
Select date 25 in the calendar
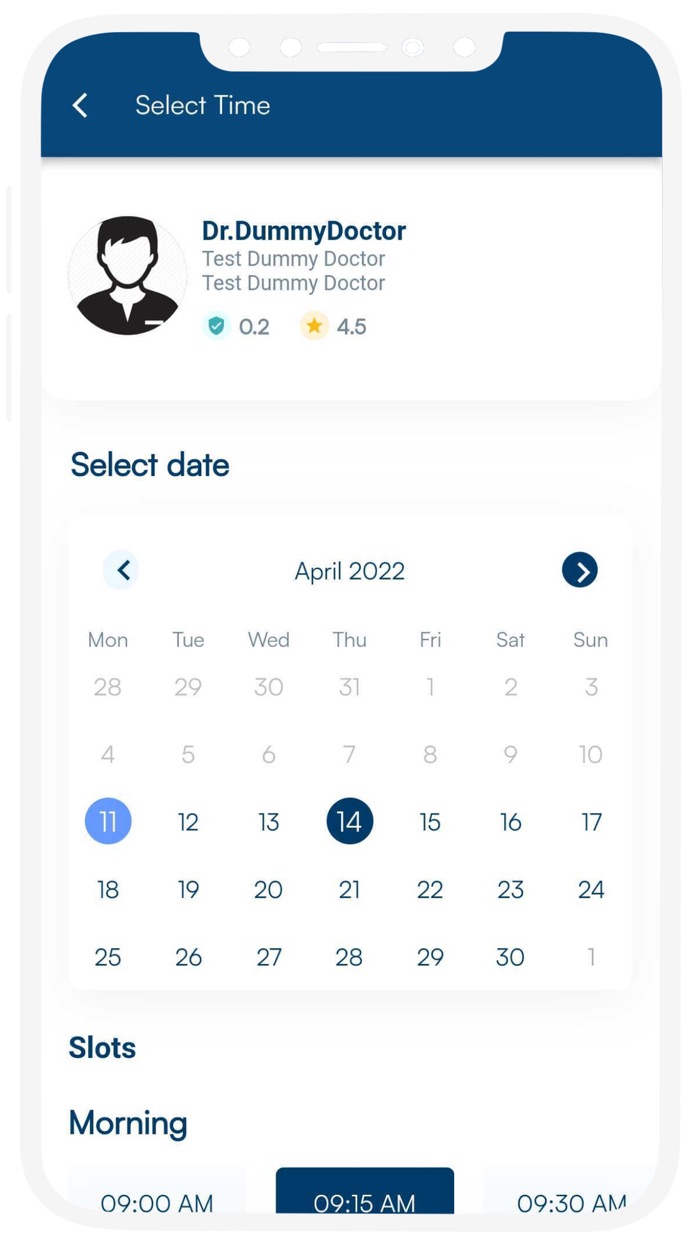[108, 957]
